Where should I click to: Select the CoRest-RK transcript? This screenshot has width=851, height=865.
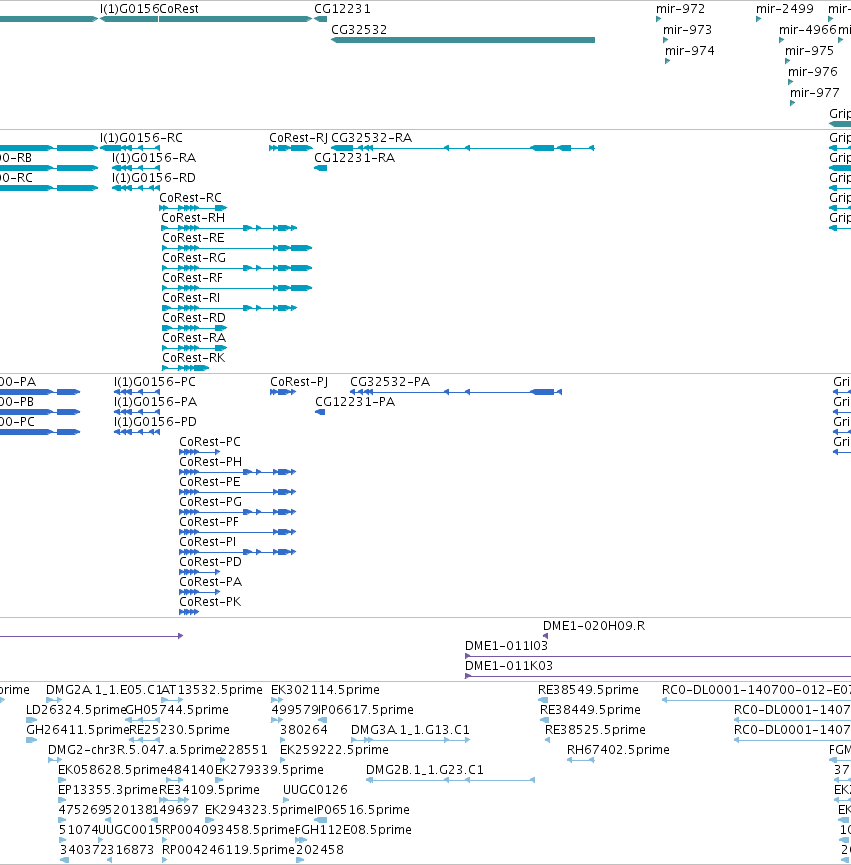186,367
